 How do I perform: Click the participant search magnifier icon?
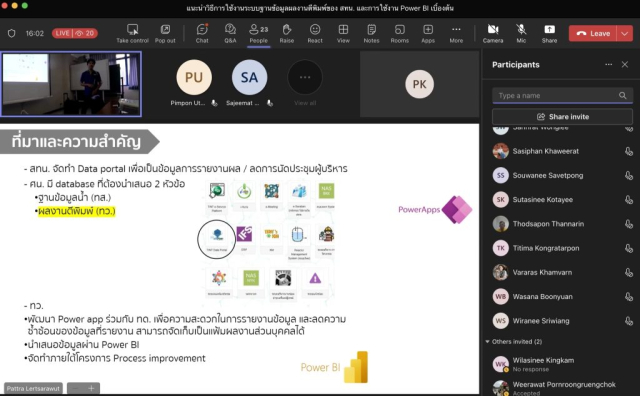pyautogui.click(x=622, y=96)
